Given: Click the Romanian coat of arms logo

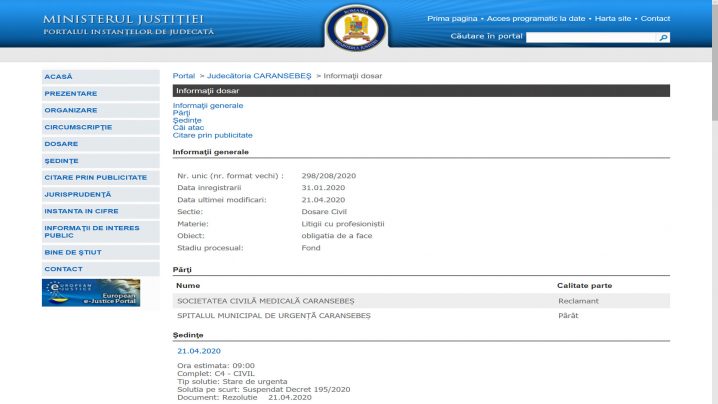Looking at the screenshot, I should 357,28.
